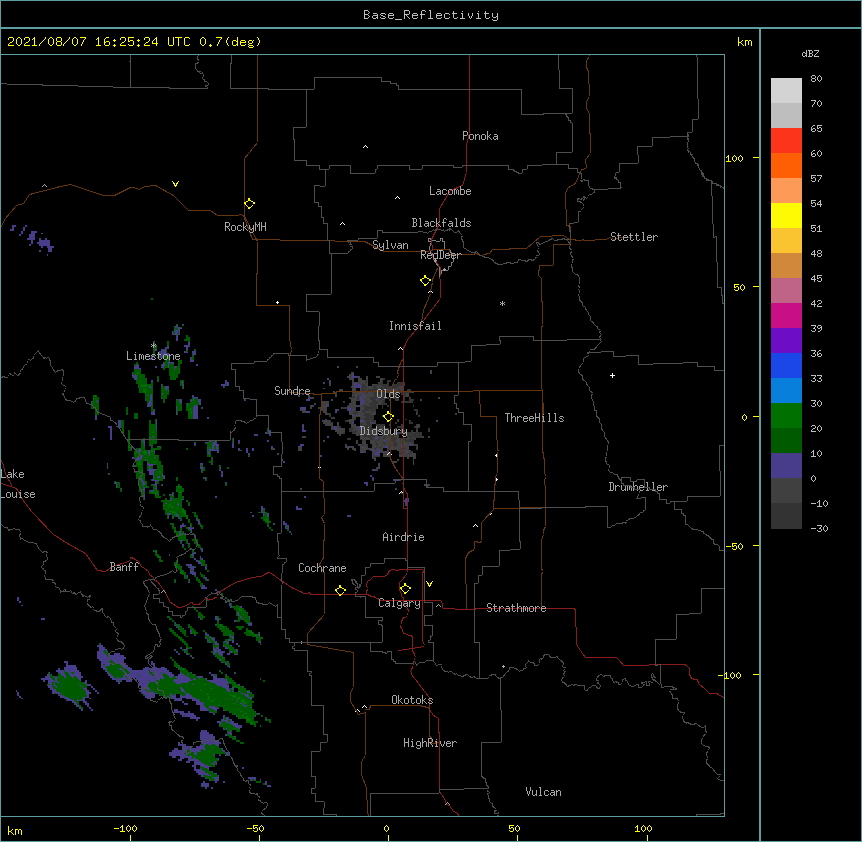The height and width of the screenshot is (842, 862).
Task: Click the light gray 70-80 dBZ swatch
Action: coord(786,91)
